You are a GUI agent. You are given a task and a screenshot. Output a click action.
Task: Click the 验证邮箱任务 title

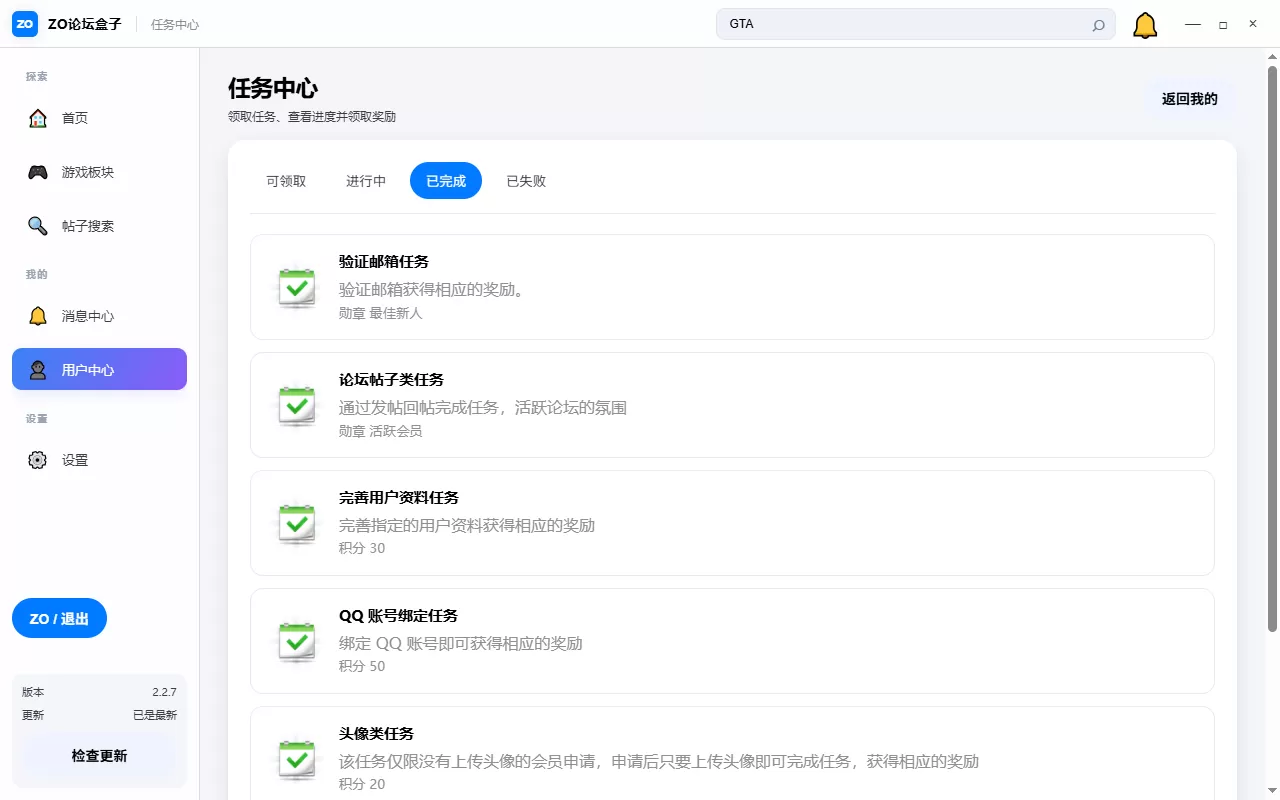384,262
